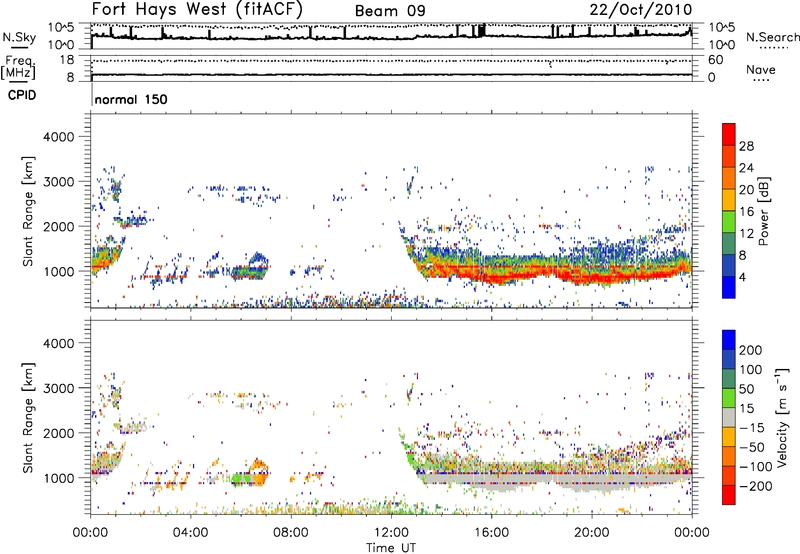This screenshot has width=800, height=554.
Task: Click the light green segment of Power color bar
Action: 729,221
